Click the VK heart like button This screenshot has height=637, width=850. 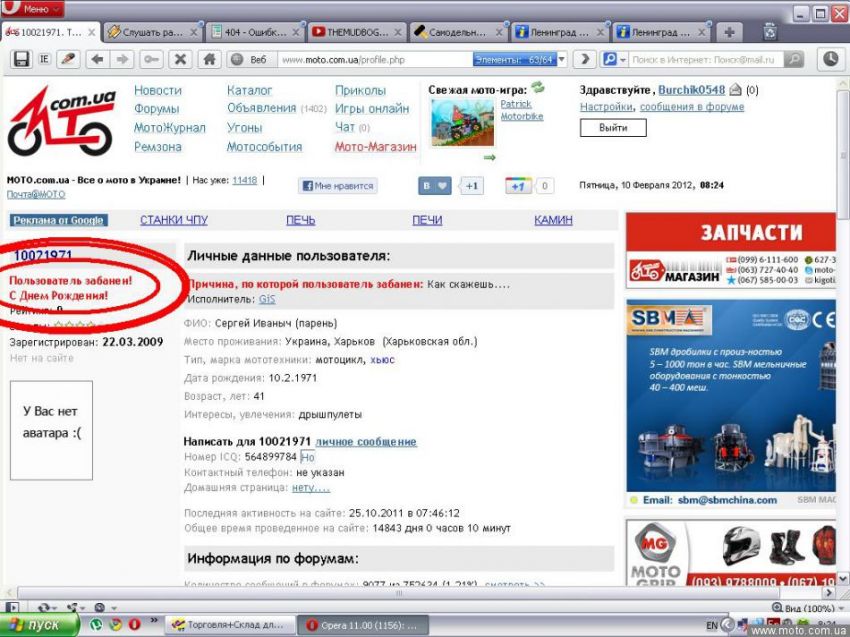[435, 186]
